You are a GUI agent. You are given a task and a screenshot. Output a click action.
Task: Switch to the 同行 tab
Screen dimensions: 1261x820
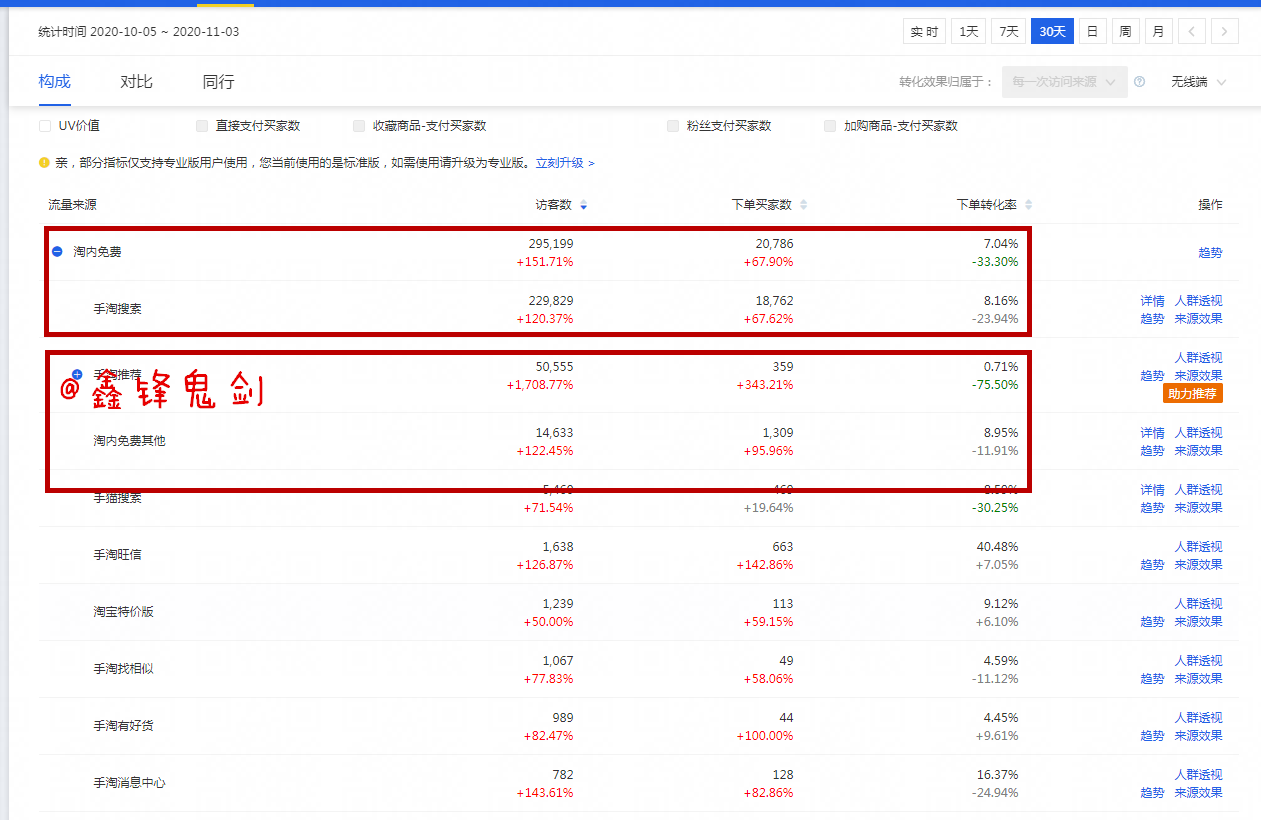pos(218,82)
